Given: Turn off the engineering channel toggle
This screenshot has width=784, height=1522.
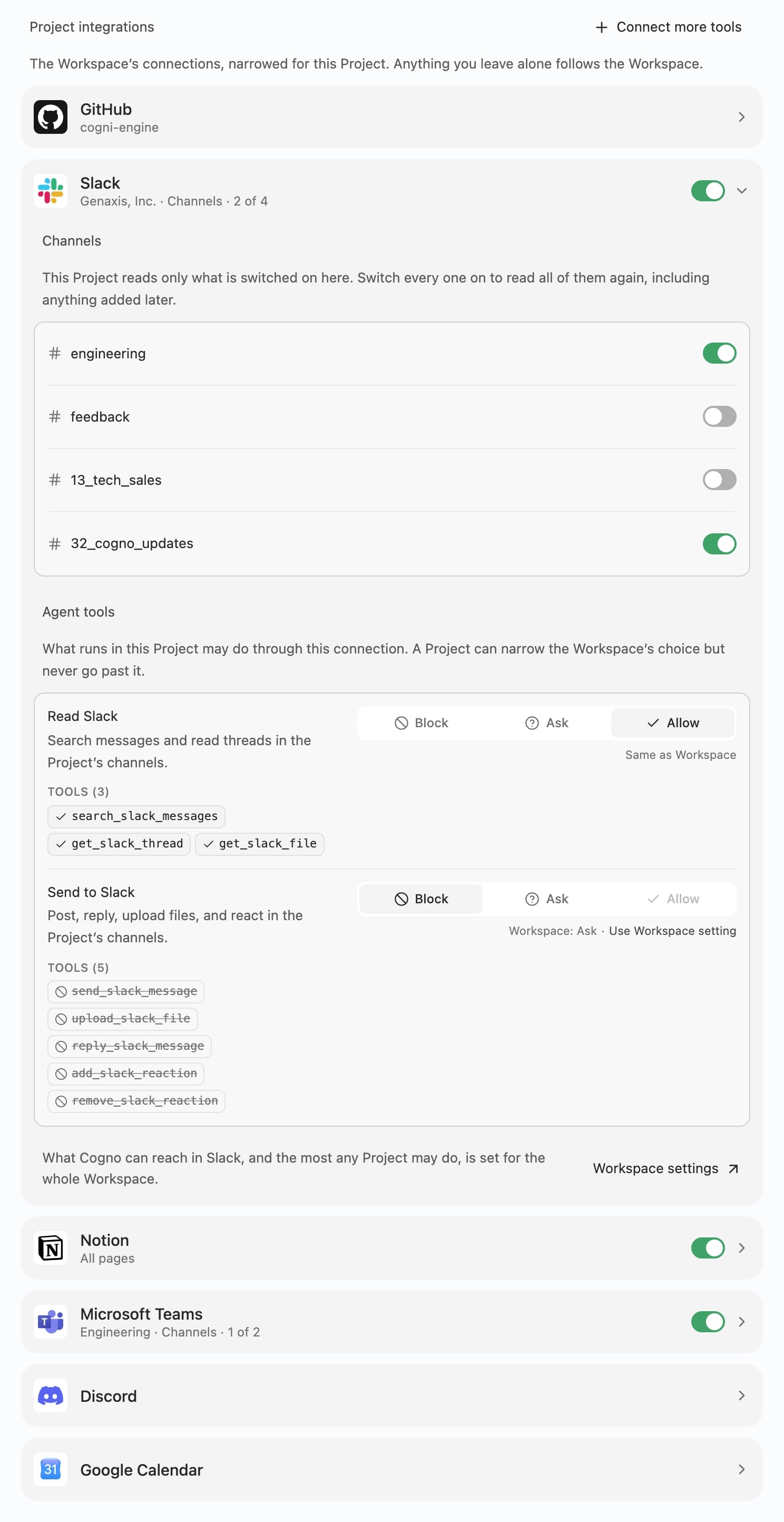Looking at the screenshot, I should [x=719, y=353].
